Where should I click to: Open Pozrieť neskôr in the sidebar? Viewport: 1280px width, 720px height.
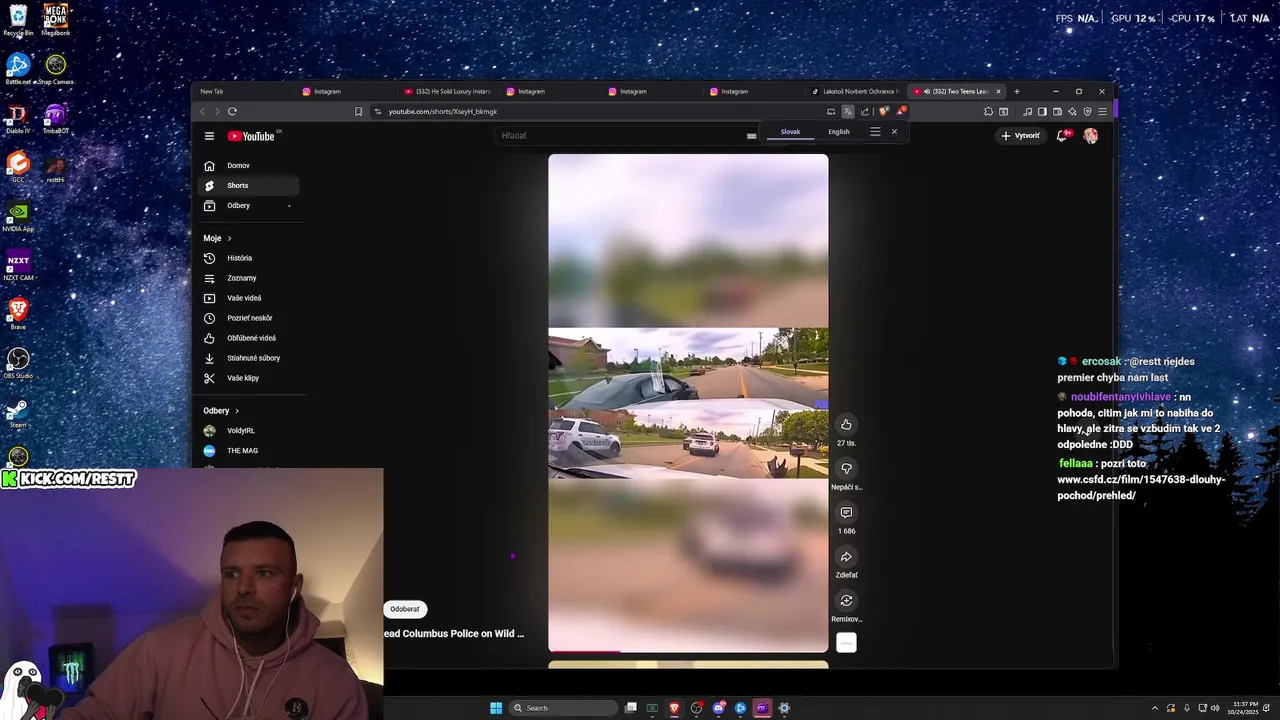[x=249, y=318]
